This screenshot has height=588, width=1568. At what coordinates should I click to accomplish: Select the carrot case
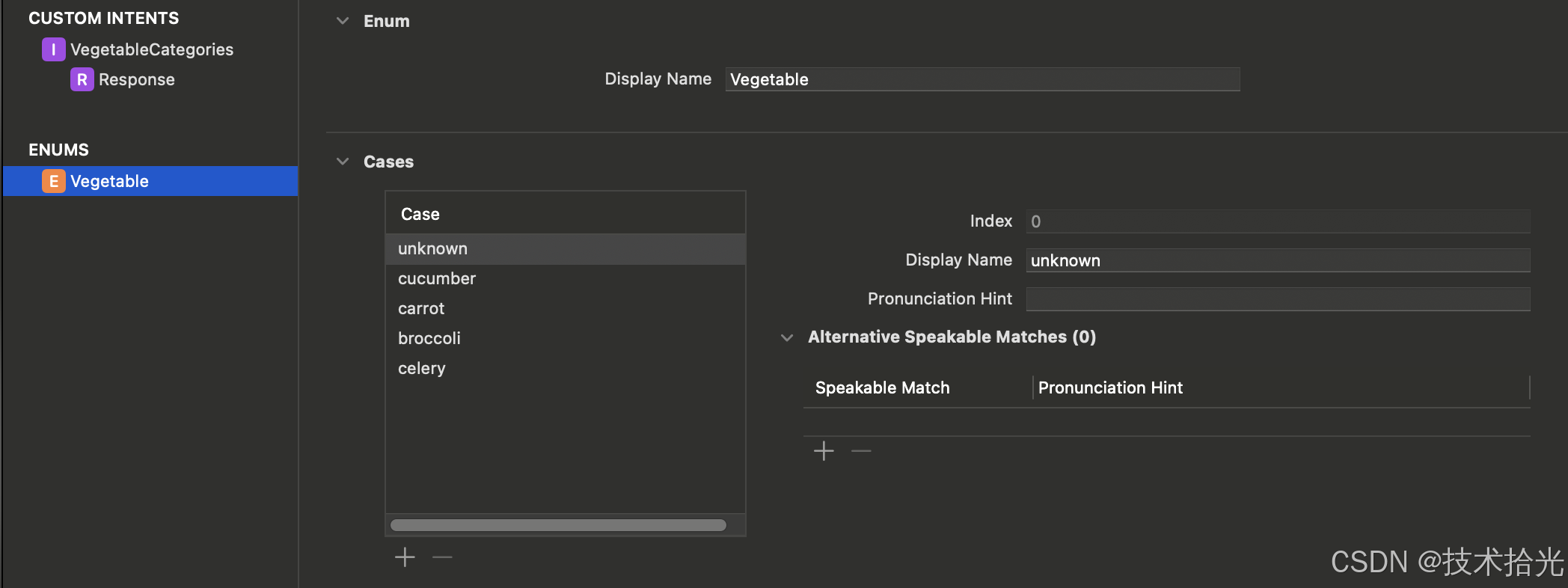[x=566, y=308]
